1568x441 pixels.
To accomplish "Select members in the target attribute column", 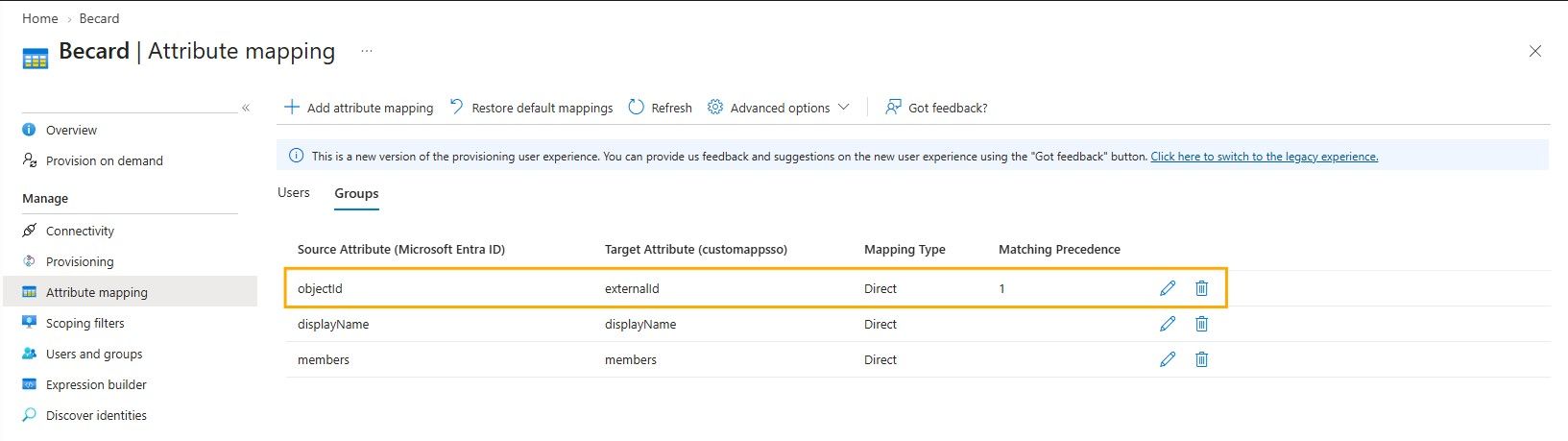I will (631, 359).
